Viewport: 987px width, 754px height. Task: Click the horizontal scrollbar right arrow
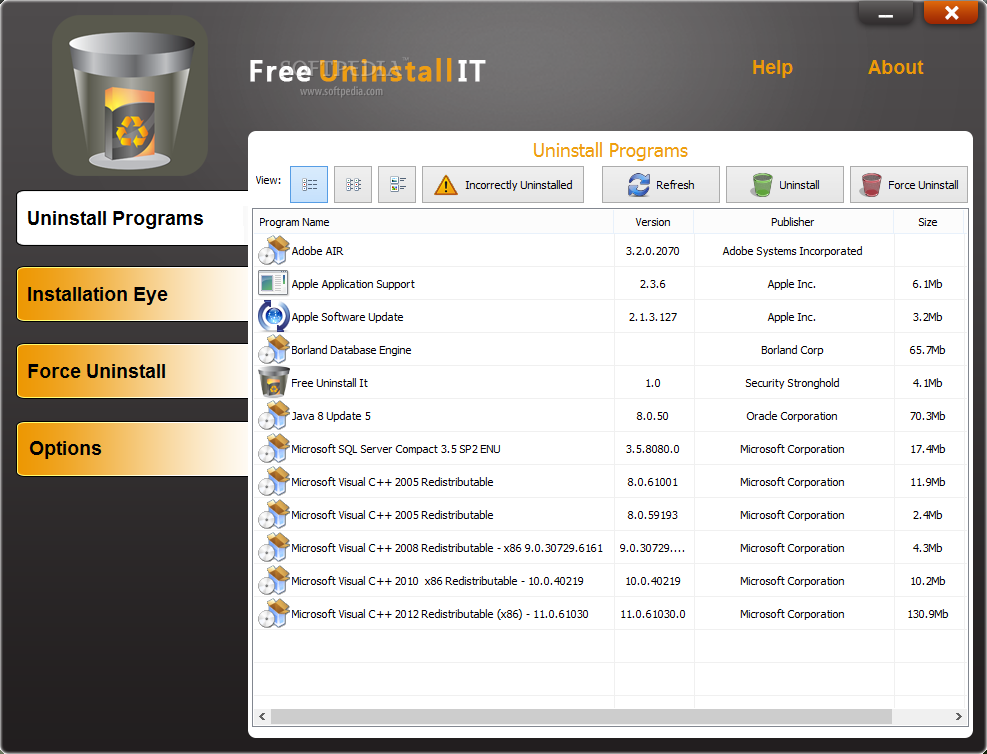[x=959, y=716]
